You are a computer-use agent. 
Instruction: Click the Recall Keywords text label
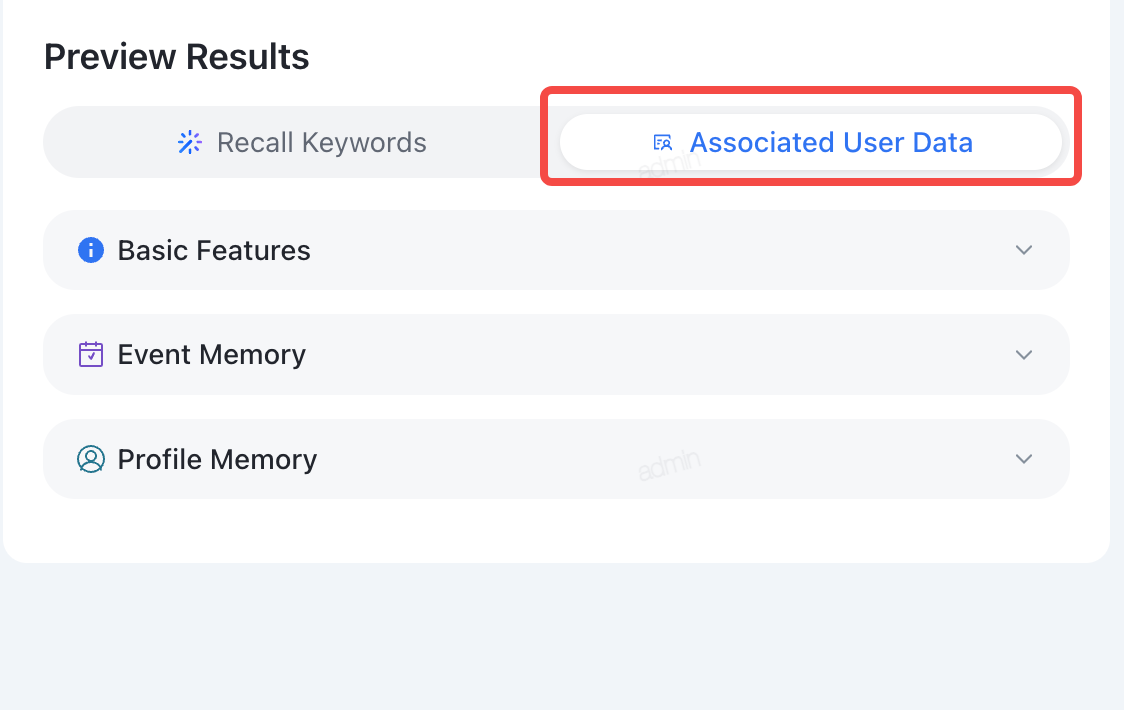(x=322, y=143)
